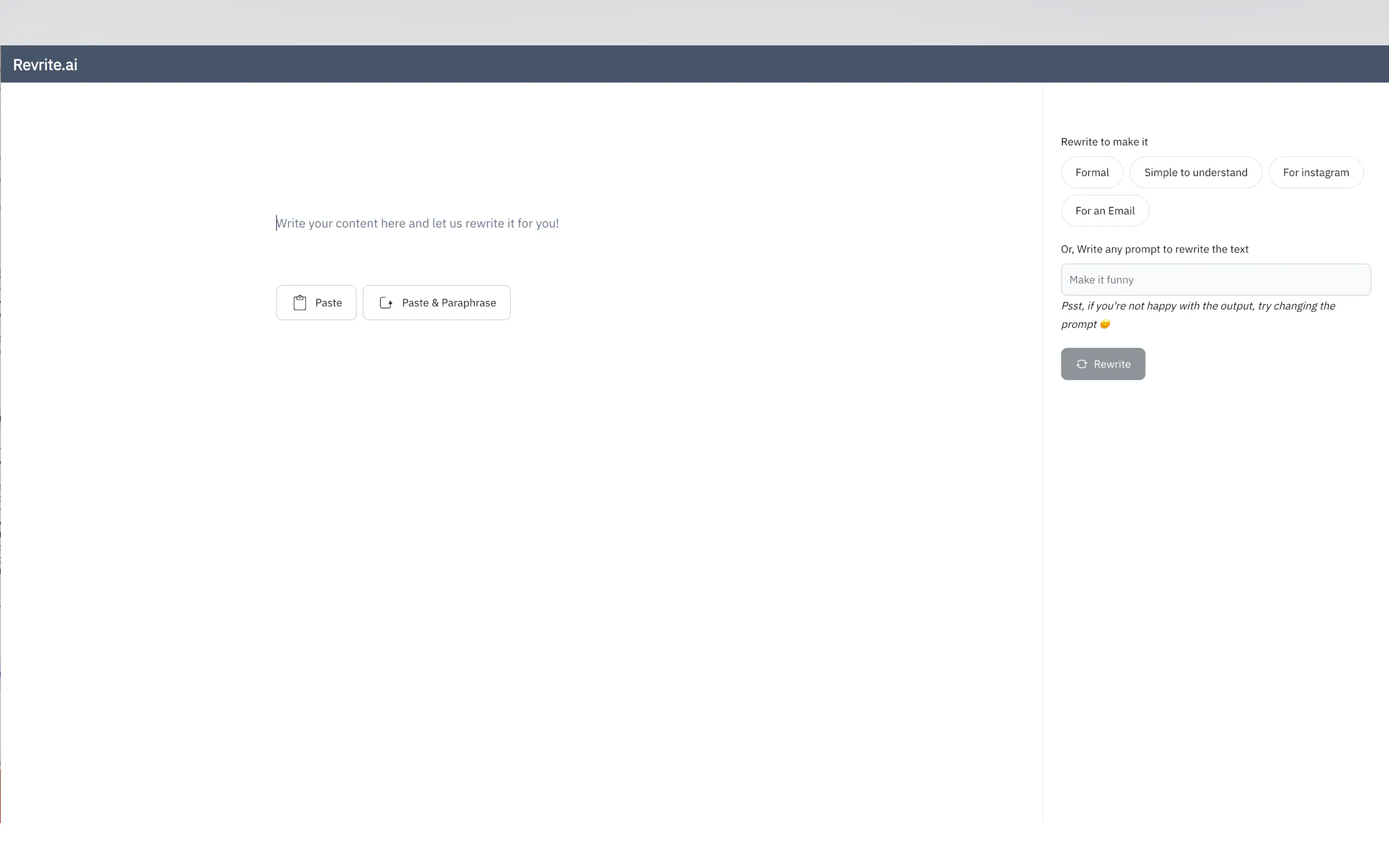
Task: Pick the For instagram style chip
Action: (1315, 172)
